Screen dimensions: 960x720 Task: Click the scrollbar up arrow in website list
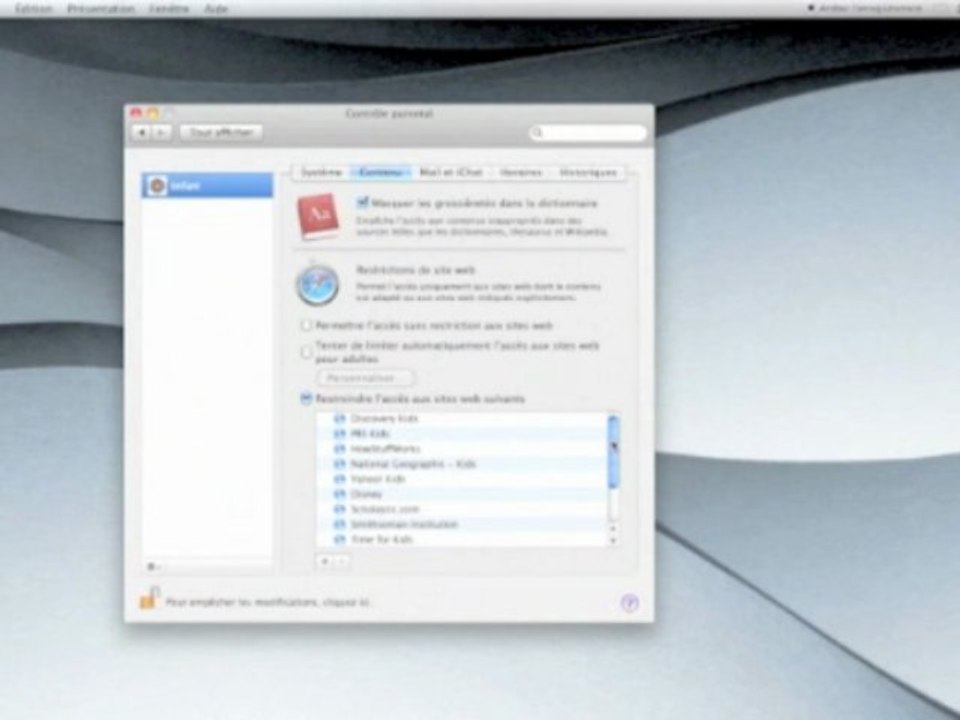[x=613, y=528]
